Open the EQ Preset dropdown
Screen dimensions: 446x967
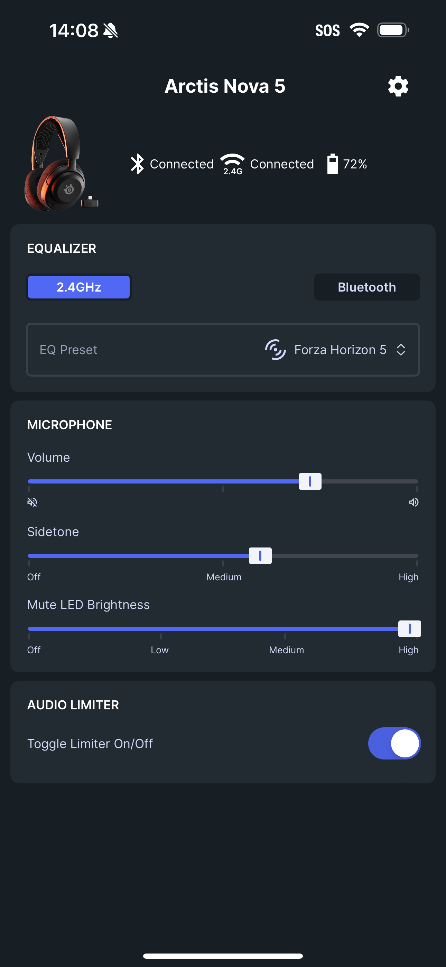click(x=223, y=350)
